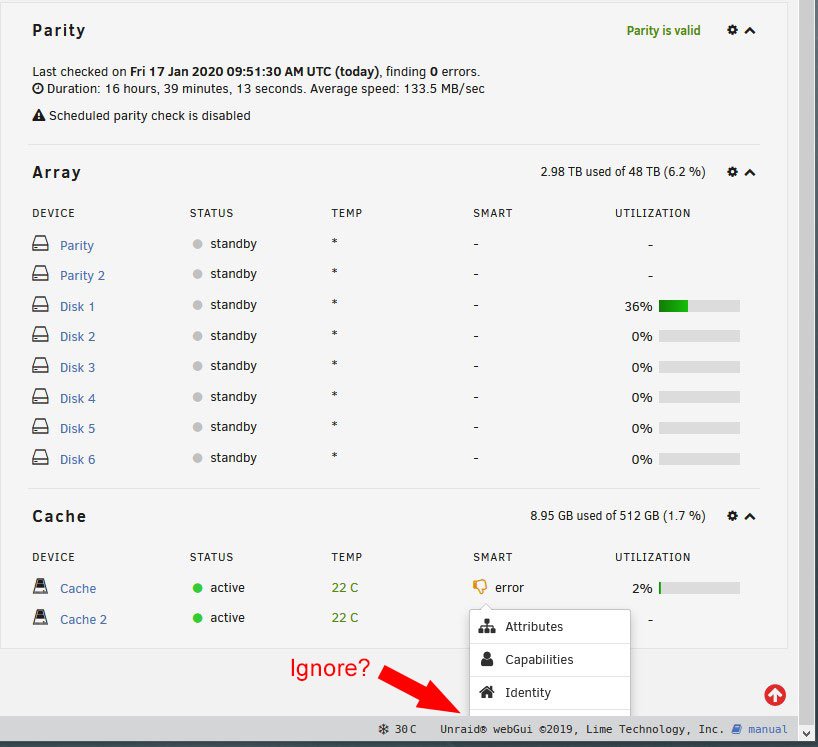818x747 pixels.
Task: Click the '2.98 TB used of 48 TB' text
Action: pyautogui.click(x=623, y=172)
